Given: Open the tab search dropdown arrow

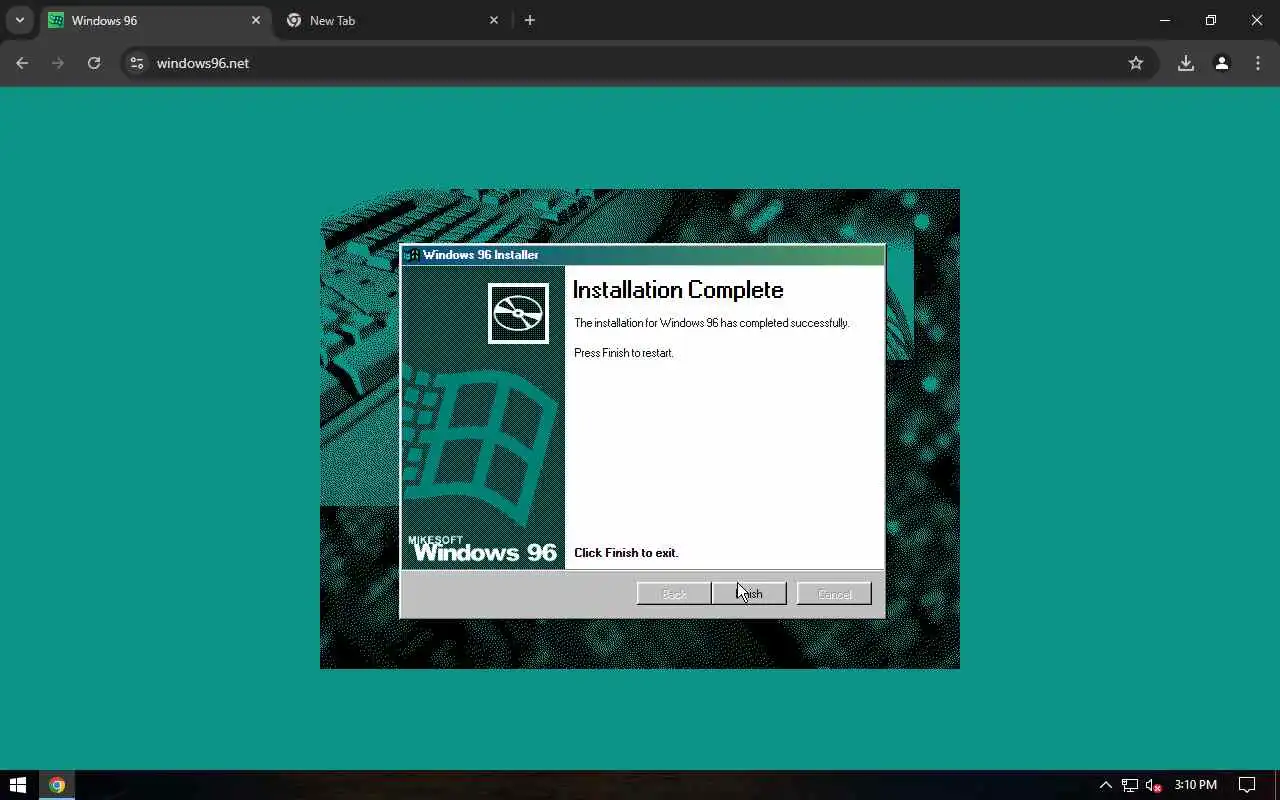Looking at the screenshot, I should (x=19, y=20).
